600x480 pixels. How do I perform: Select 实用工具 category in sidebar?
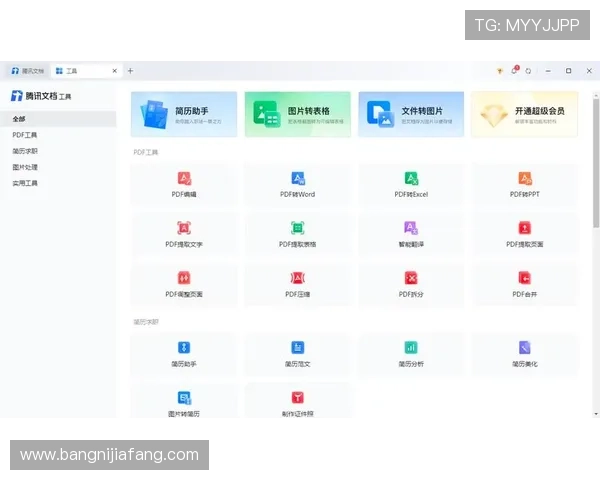pos(58,183)
